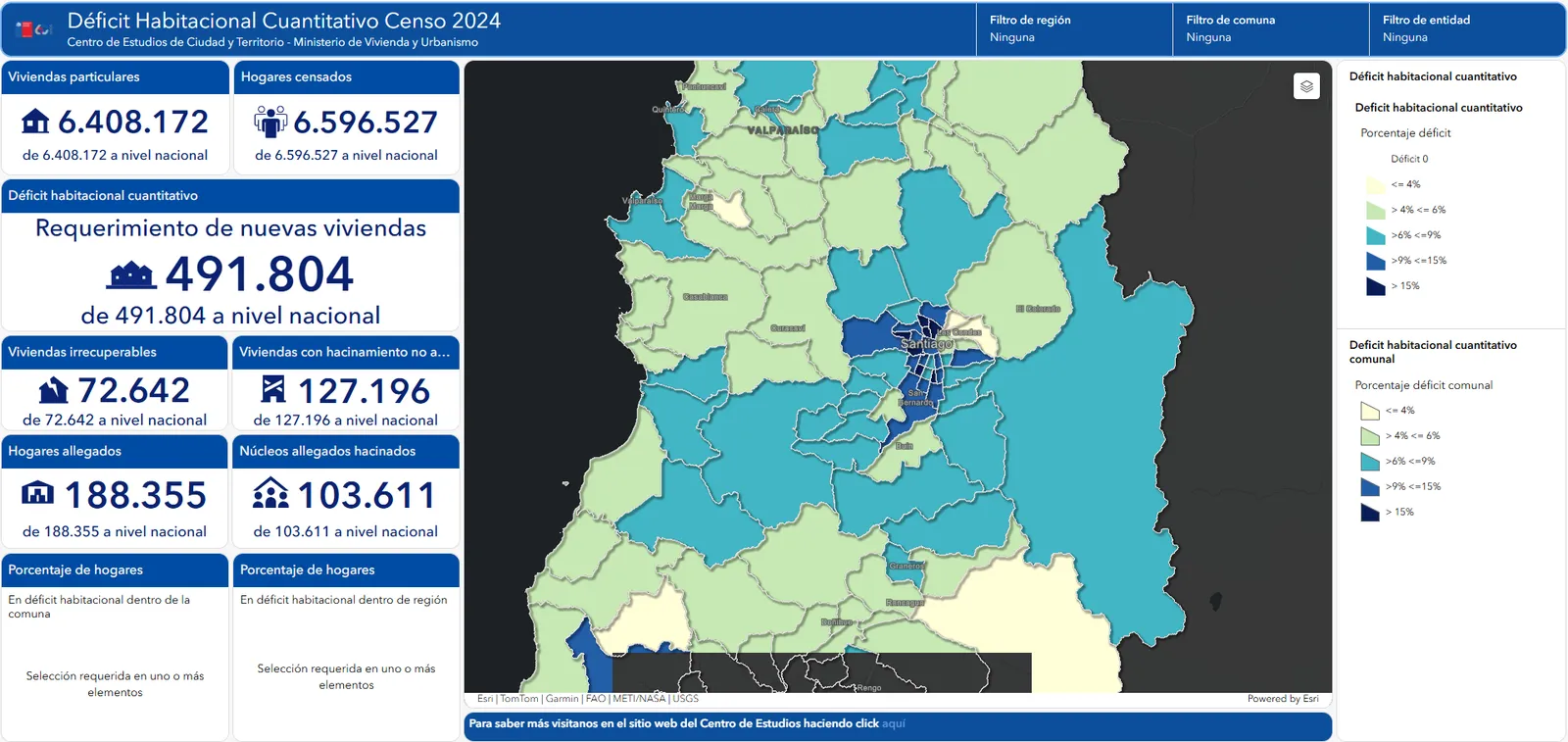
Task: Click the Rancagua label on the map
Action: [905, 603]
